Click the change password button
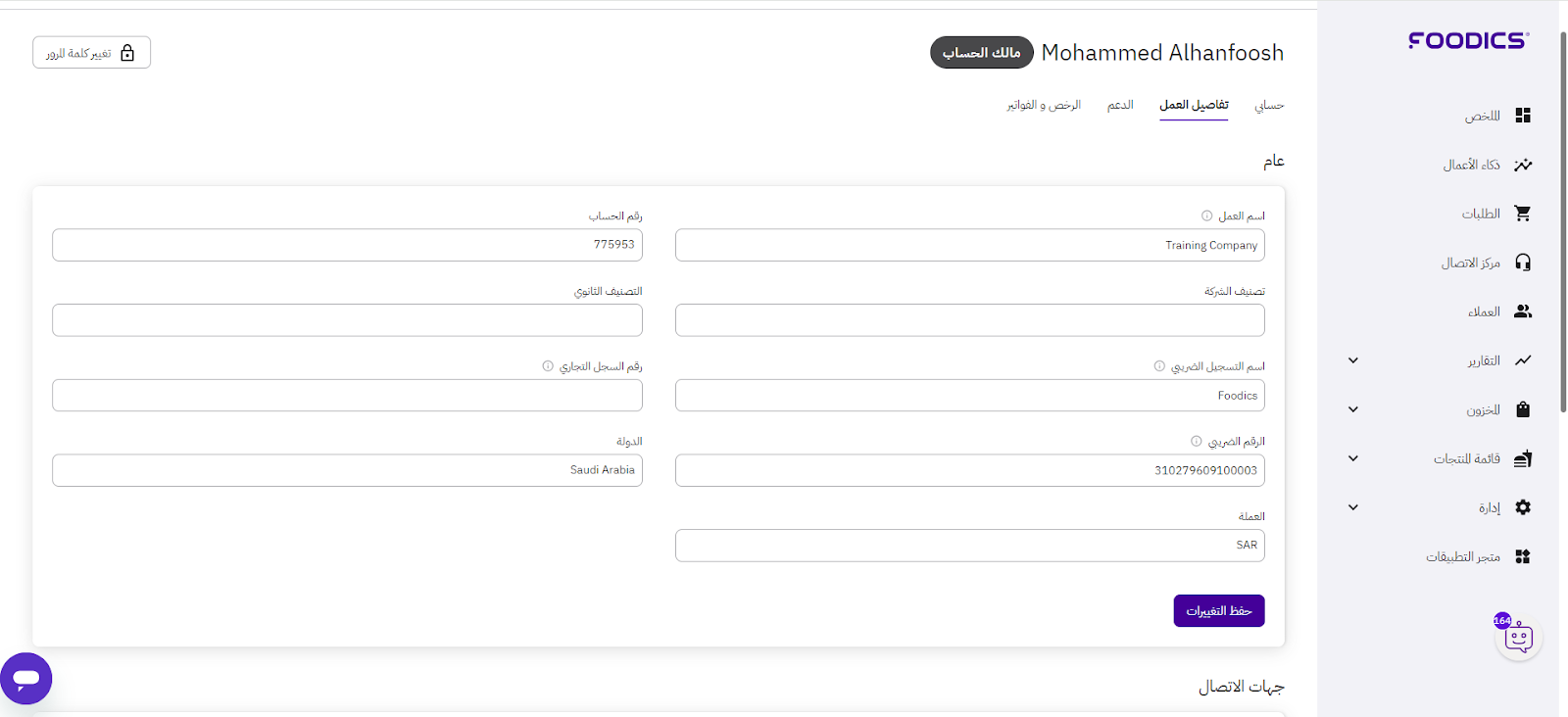 point(91,53)
